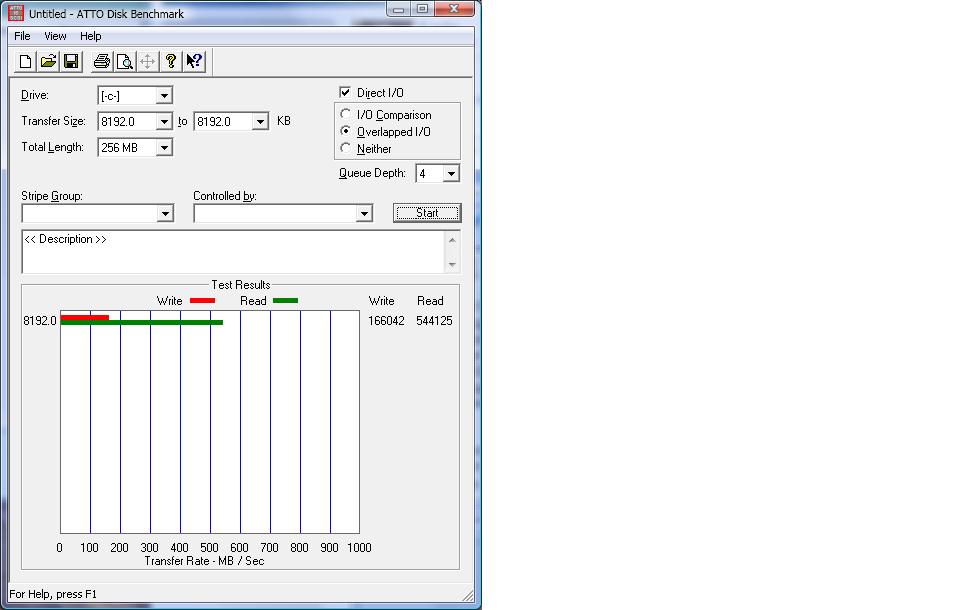Click the yellow question mark About icon
The image size is (960, 610).
point(171,61)
